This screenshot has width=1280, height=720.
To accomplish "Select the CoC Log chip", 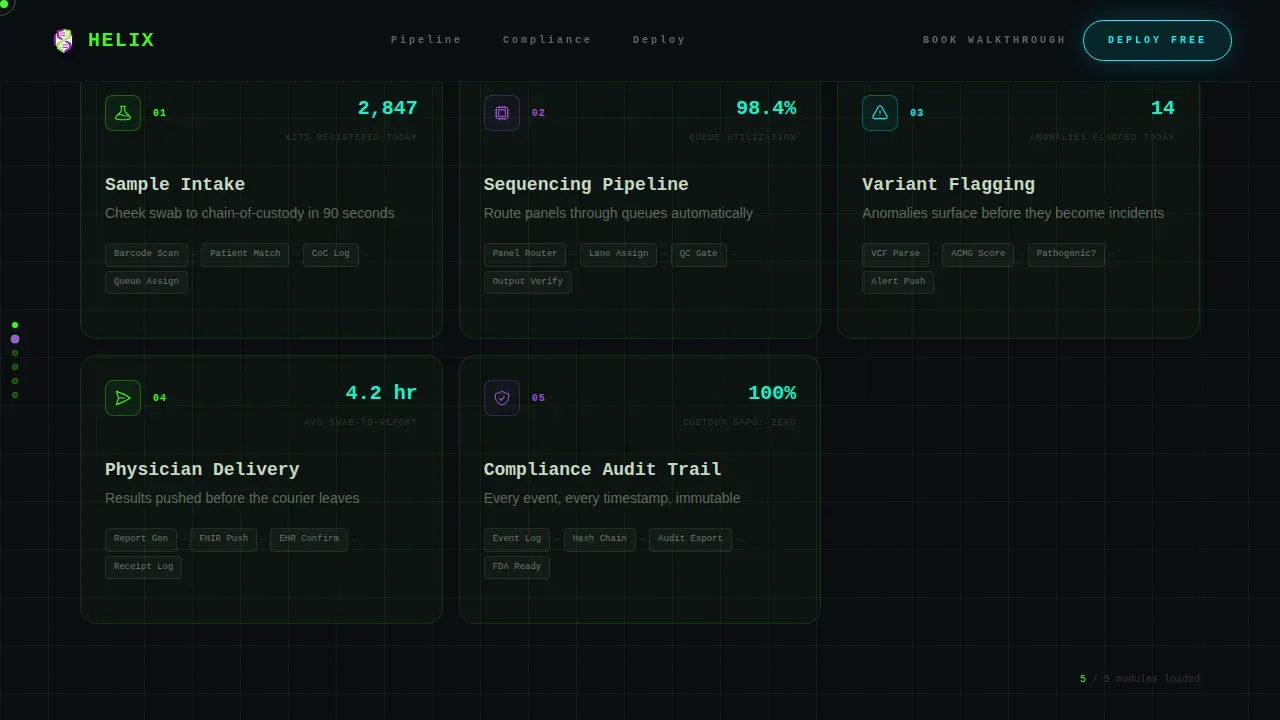I will click(x=331, y=254).
